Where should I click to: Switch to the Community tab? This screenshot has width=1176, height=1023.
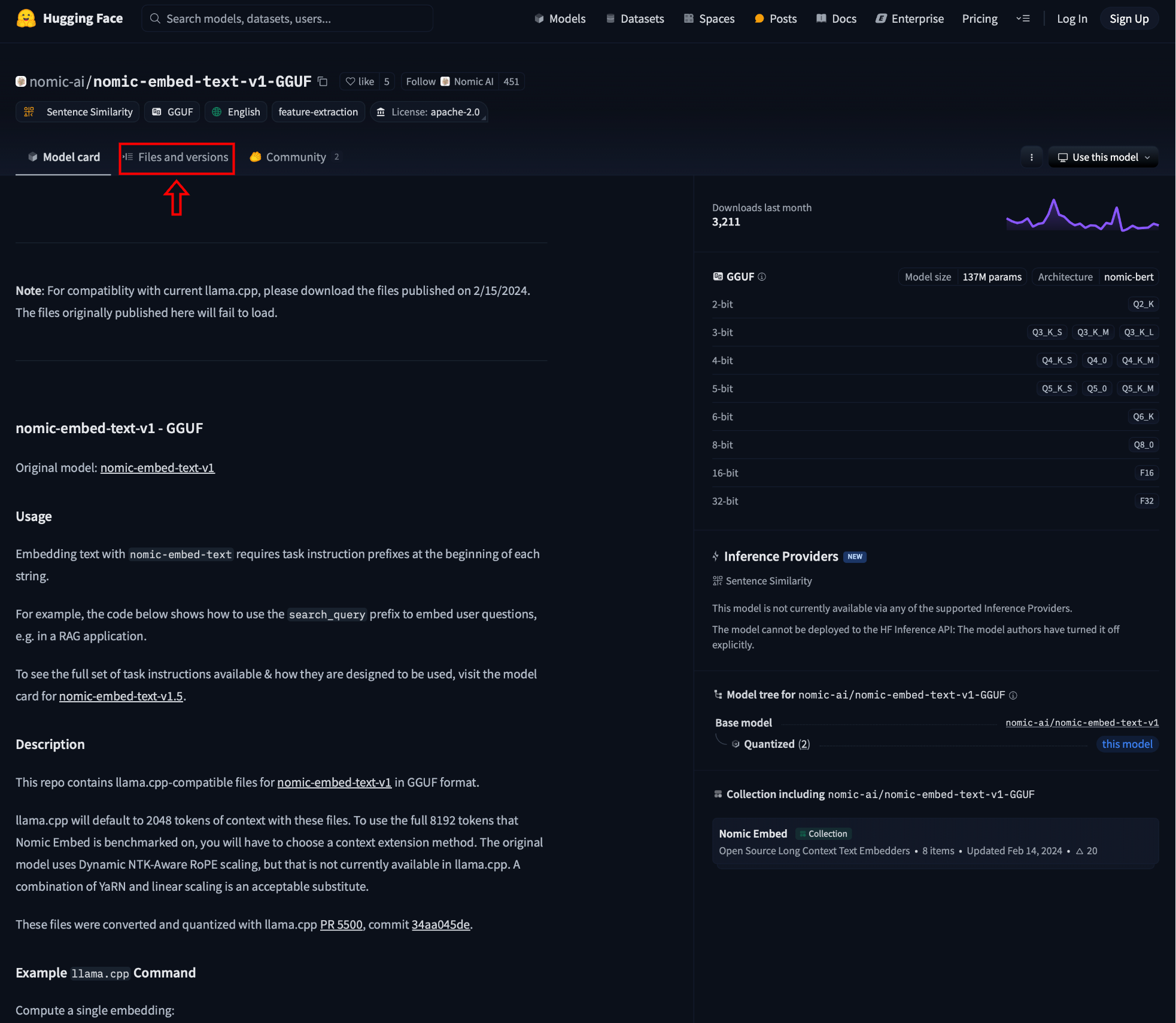coord(295,157)
